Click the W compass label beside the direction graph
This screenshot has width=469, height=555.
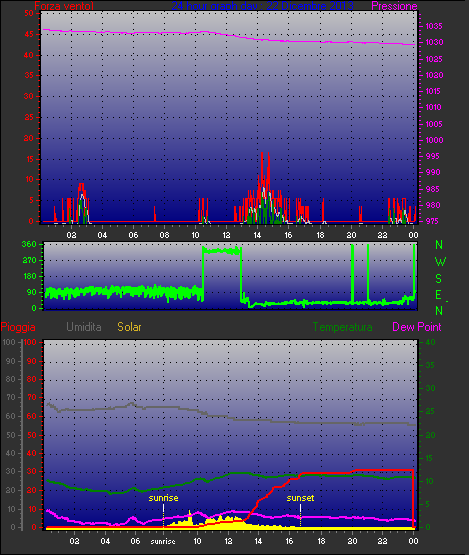(x=440, y=262)
